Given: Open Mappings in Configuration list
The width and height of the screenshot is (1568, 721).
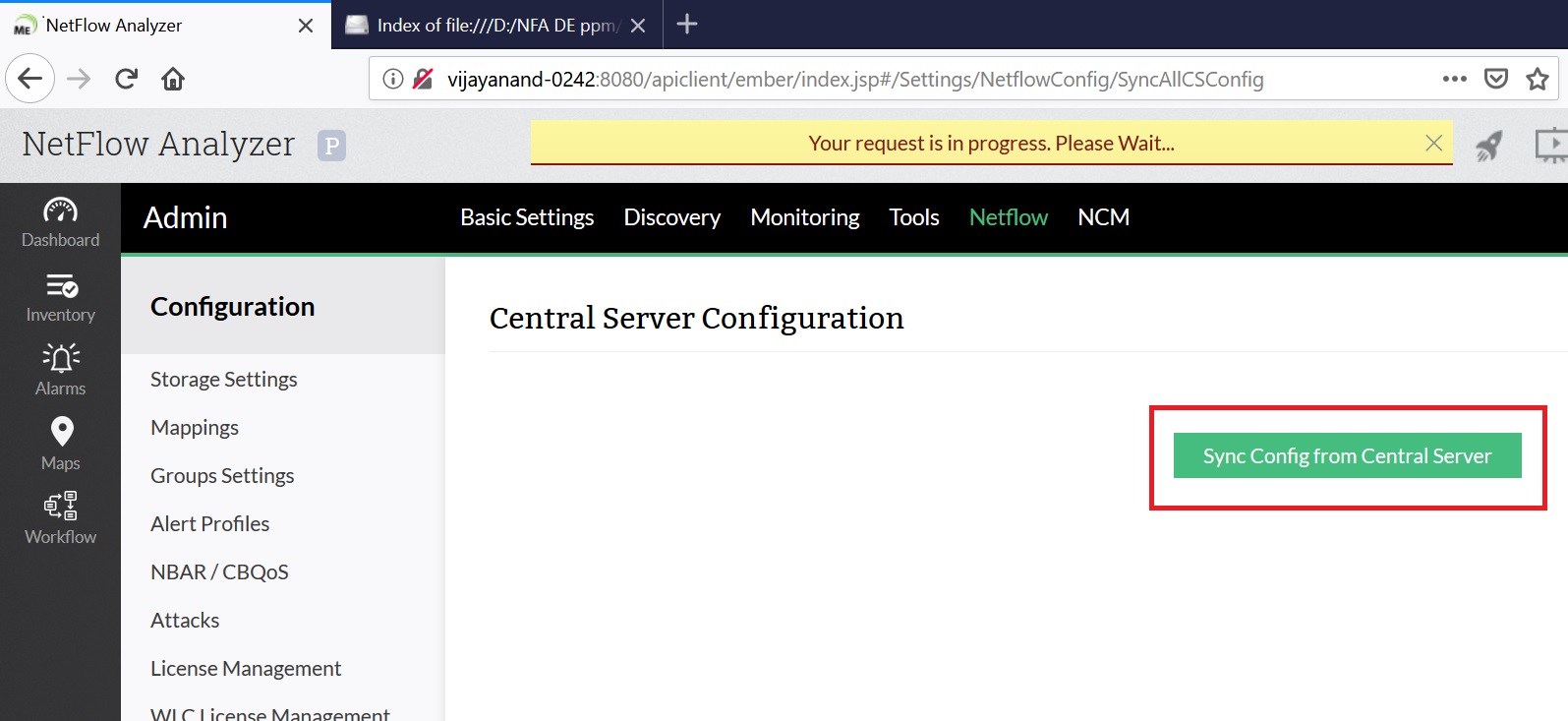Looking at the screenshot, I should [x=195, y=428].
